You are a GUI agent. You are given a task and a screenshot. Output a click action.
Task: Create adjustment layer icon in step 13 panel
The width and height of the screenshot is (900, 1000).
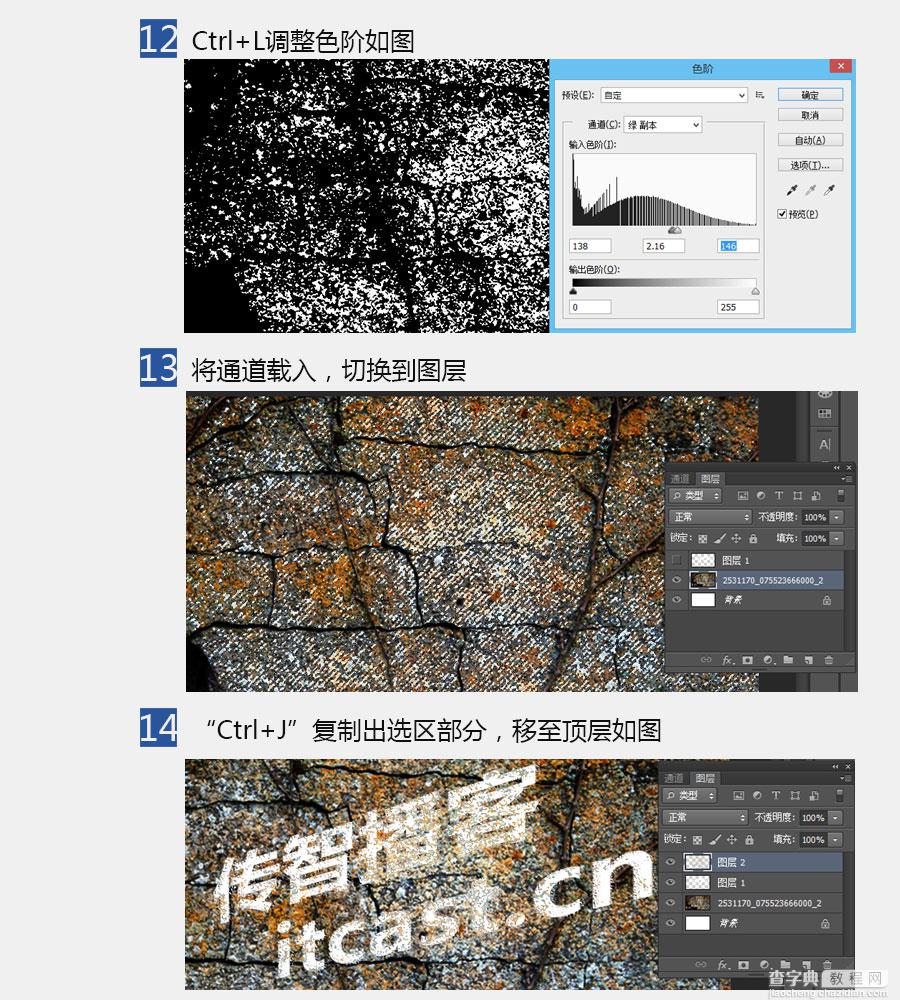point(768,660)
